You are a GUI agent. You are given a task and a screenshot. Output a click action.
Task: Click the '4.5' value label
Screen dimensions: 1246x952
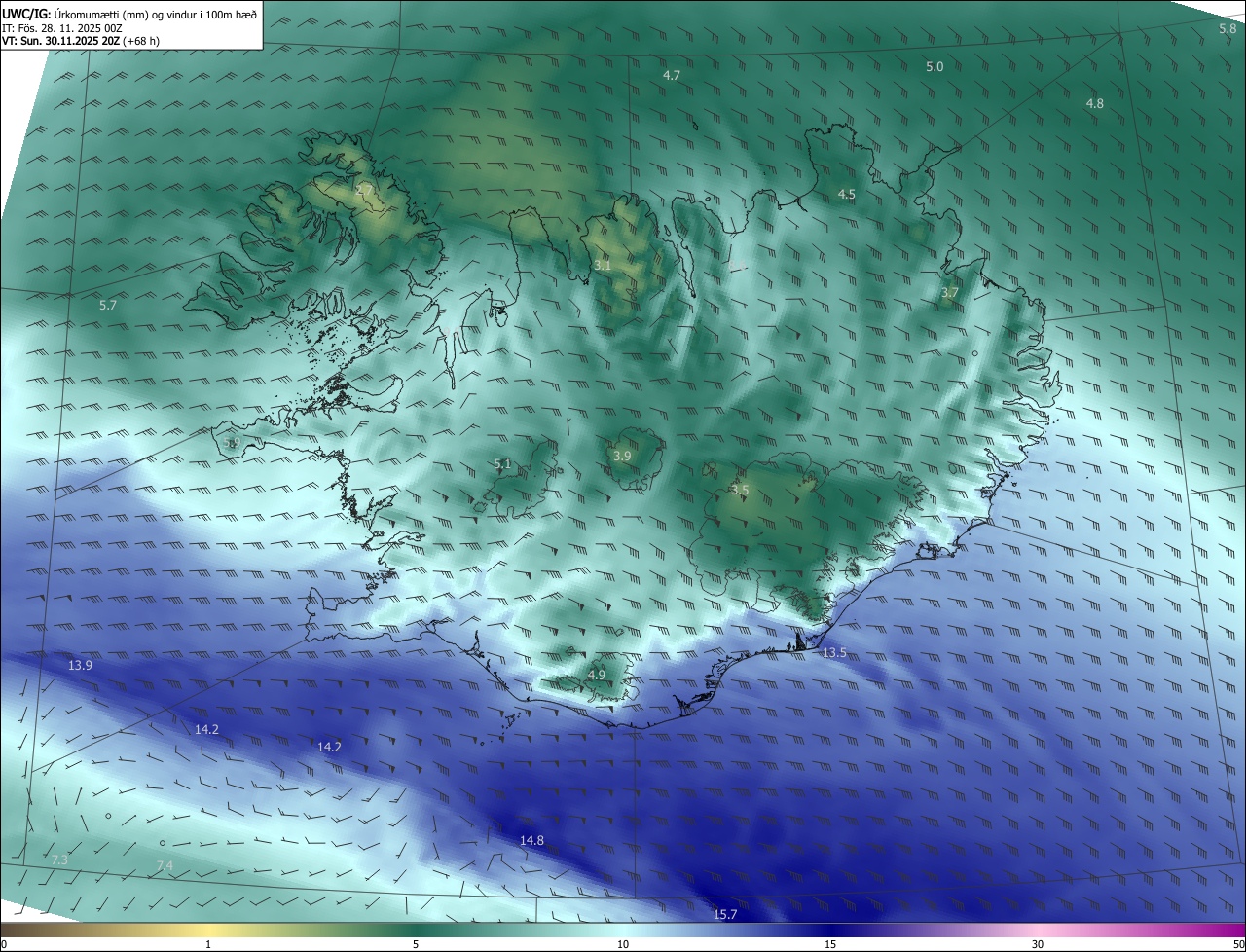[847, 195]
